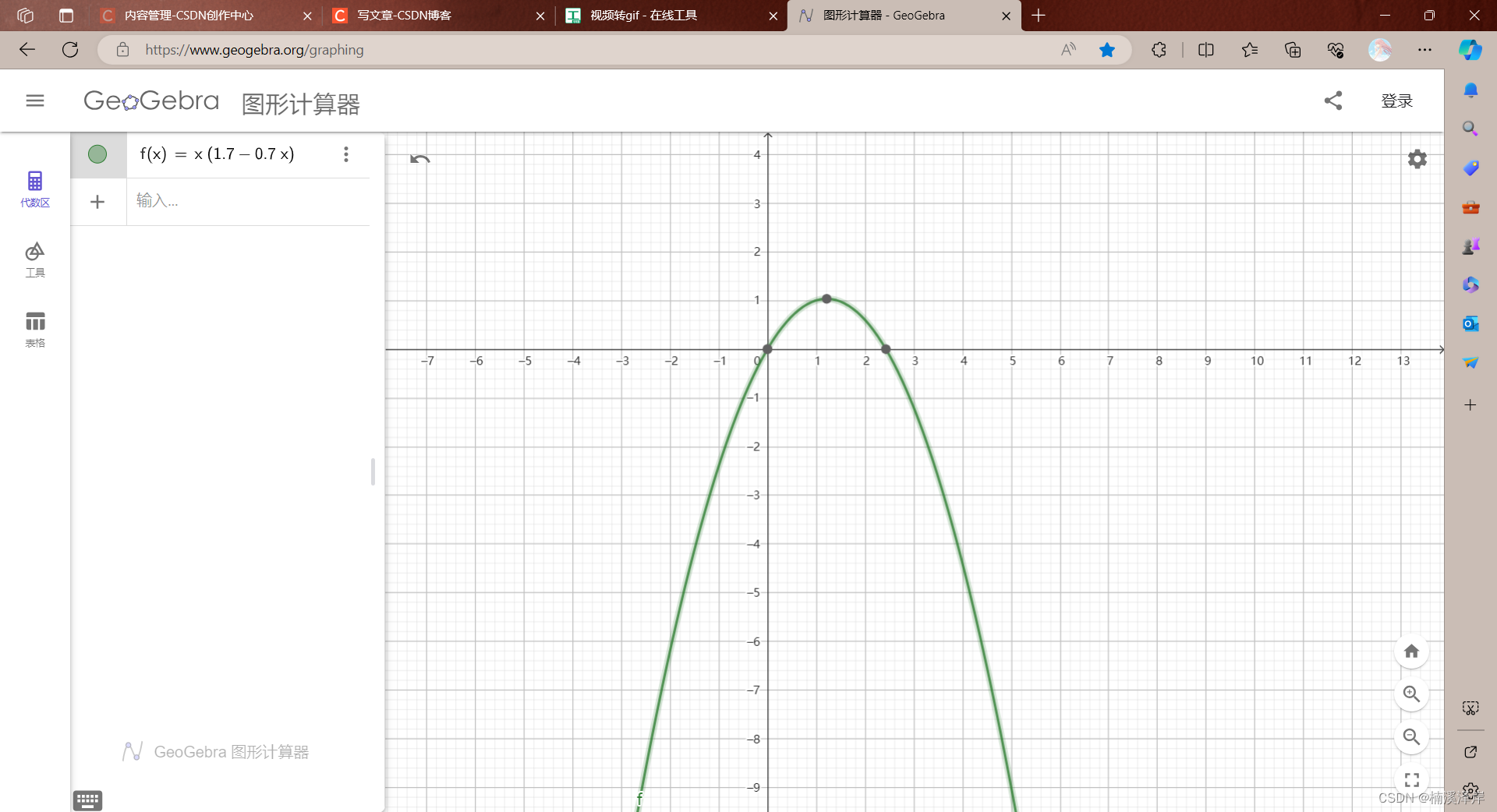Image resolution: width=1497 pixels, height=812 pixels.
Task: View site information lock icon
Action: [122, 50]
